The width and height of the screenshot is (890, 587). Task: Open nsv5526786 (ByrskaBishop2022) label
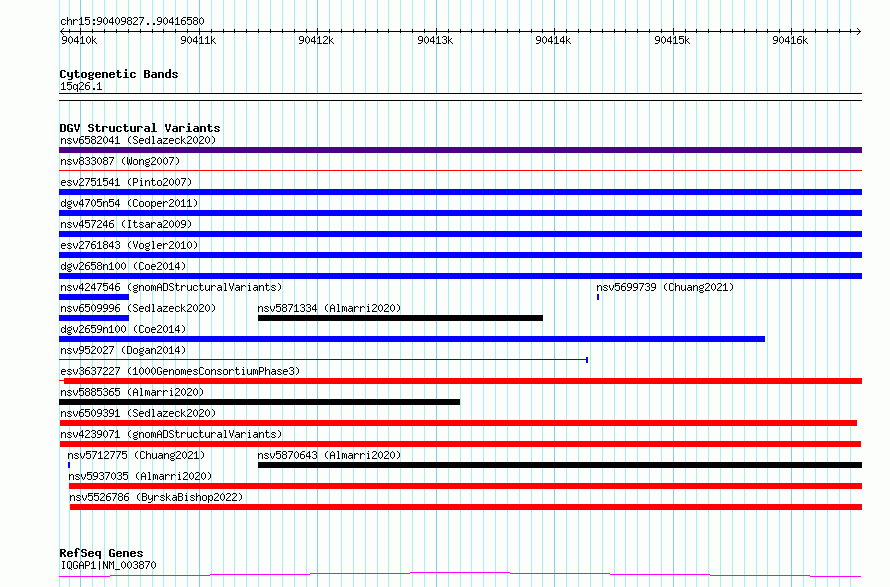pyautogui.click(x=156, y=497)
